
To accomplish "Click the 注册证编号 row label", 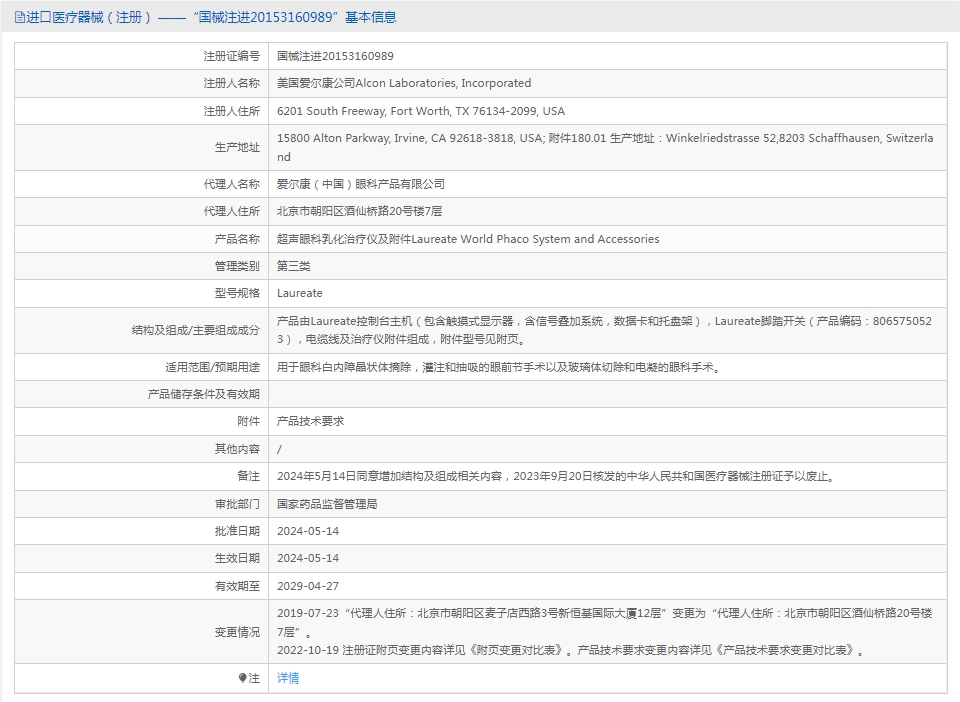I will (231, 56).
